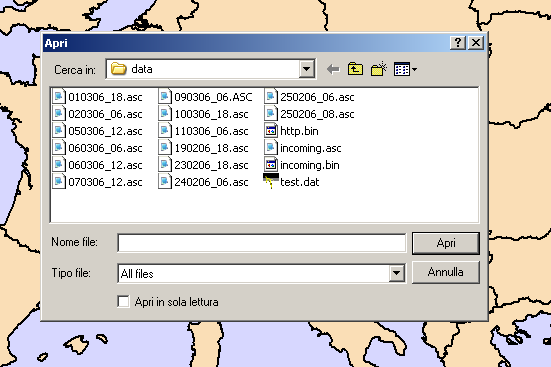Expand the Cerca in folder dropdown
Screen dimensions: 551x367
click(307, 69)
